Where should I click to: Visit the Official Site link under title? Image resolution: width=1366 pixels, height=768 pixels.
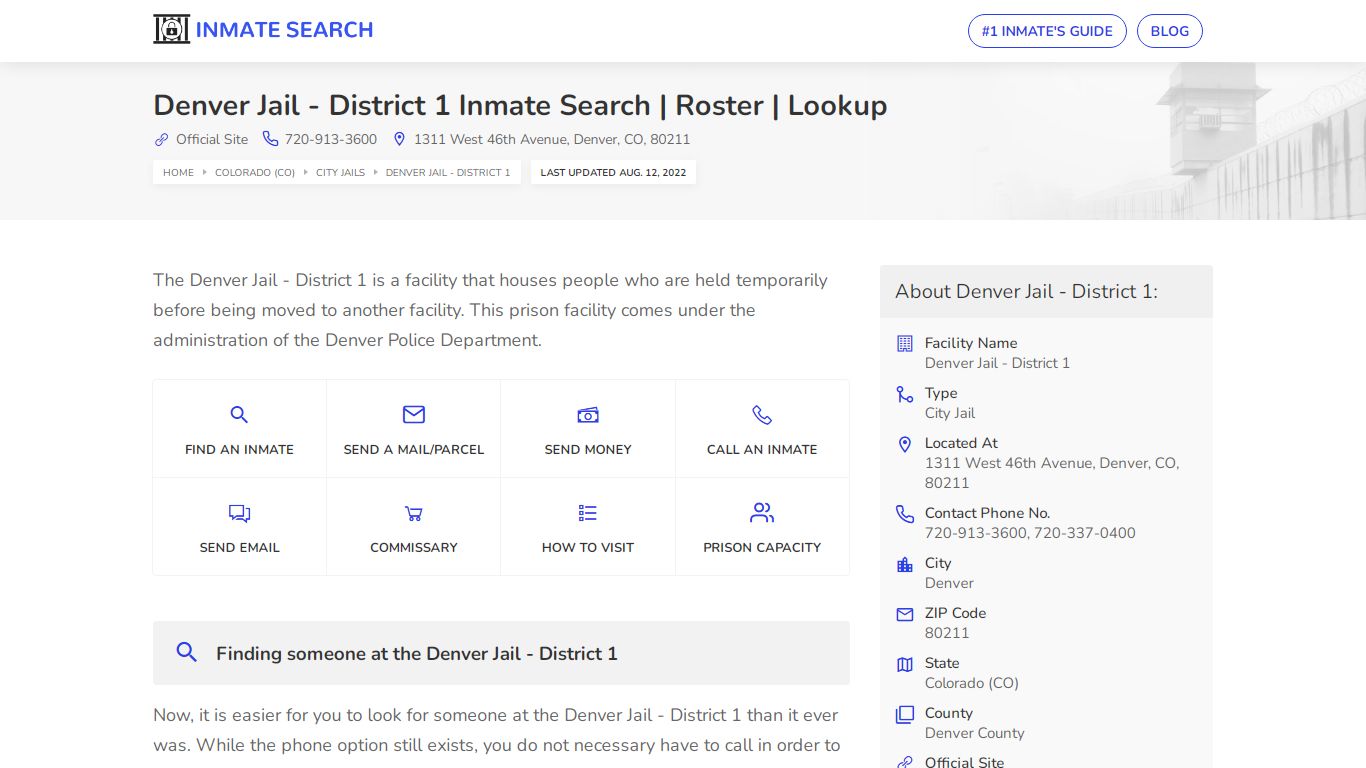(x=212, y=139)
